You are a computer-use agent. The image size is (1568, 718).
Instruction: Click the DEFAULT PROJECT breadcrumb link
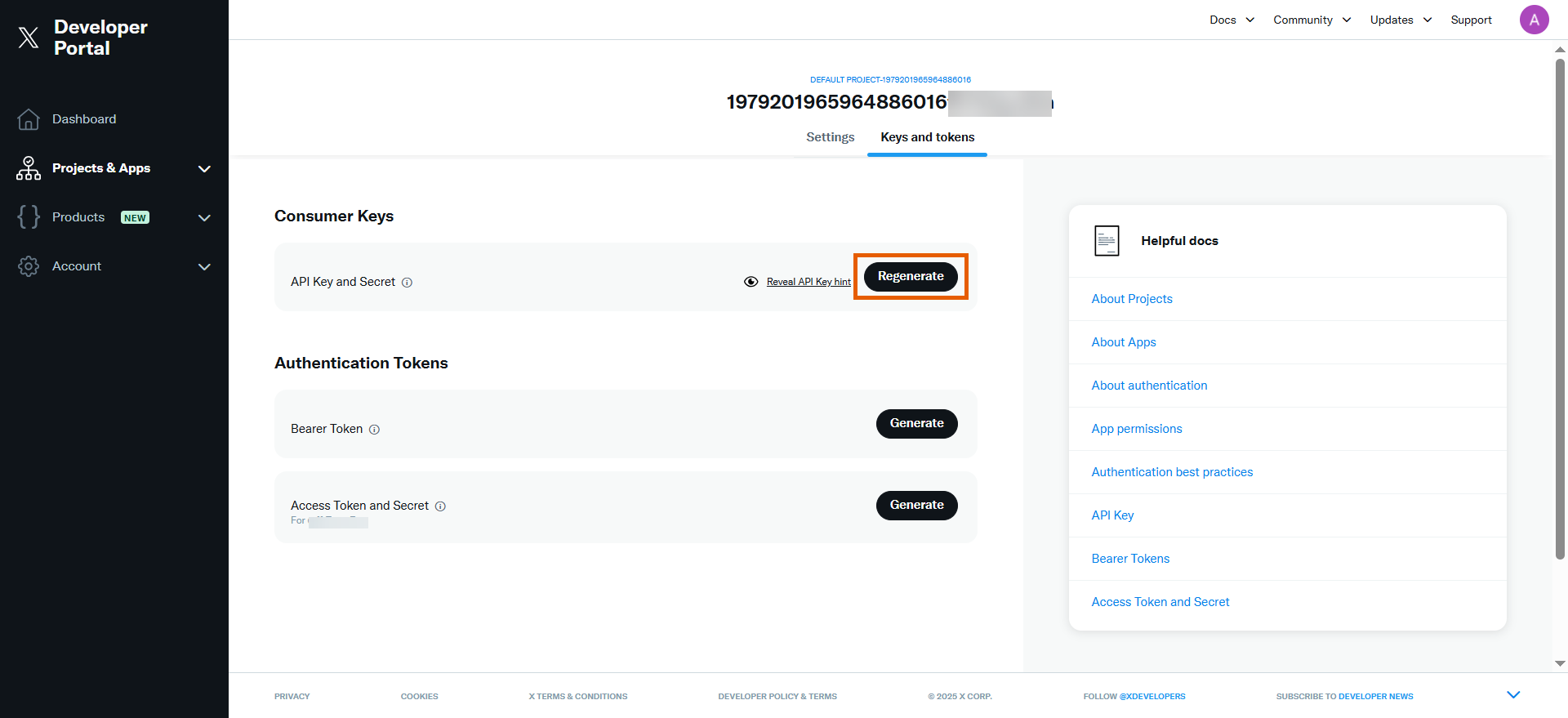click(890, 80)
